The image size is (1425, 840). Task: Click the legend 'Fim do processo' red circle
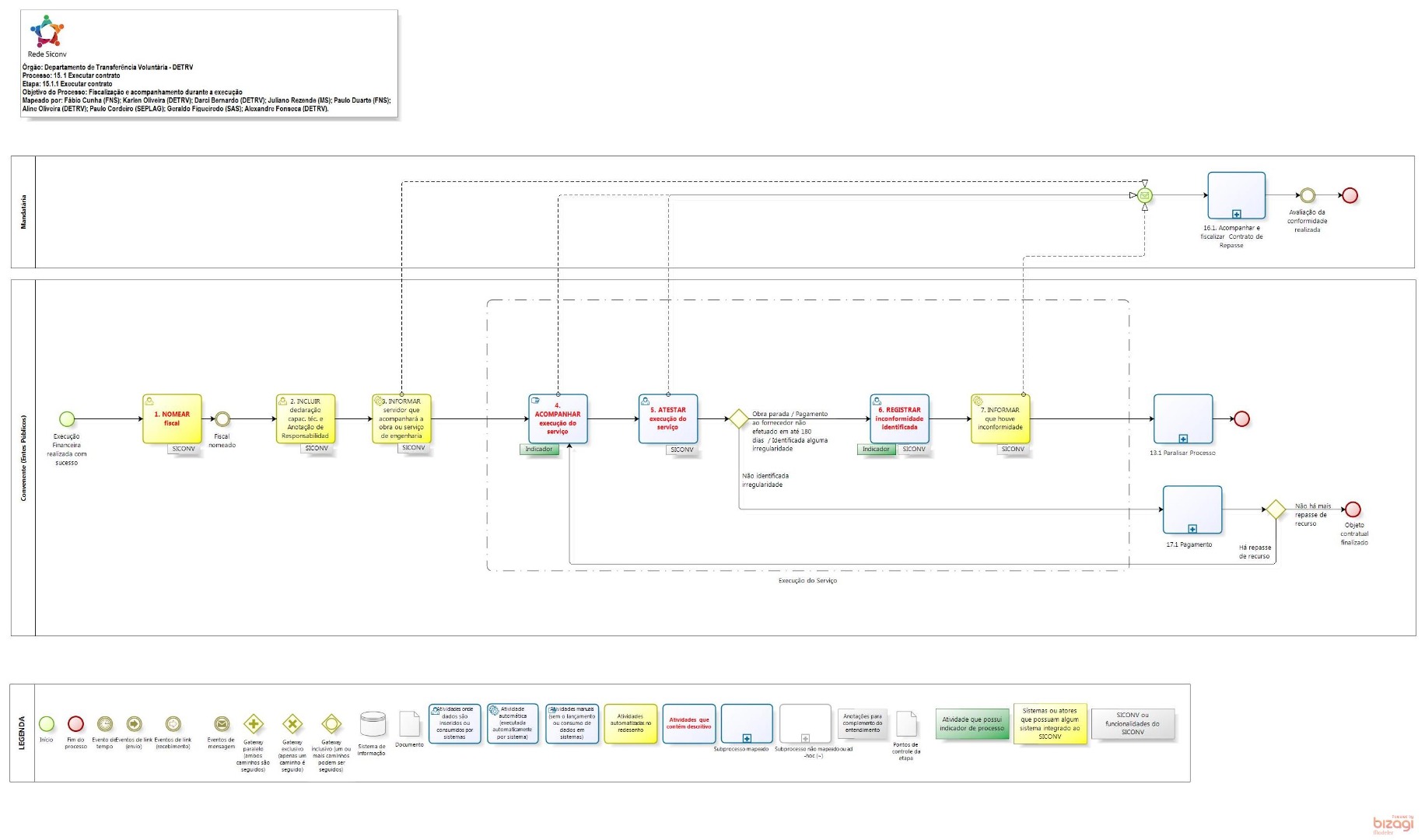pyautogui.click(x=75, y=724)
